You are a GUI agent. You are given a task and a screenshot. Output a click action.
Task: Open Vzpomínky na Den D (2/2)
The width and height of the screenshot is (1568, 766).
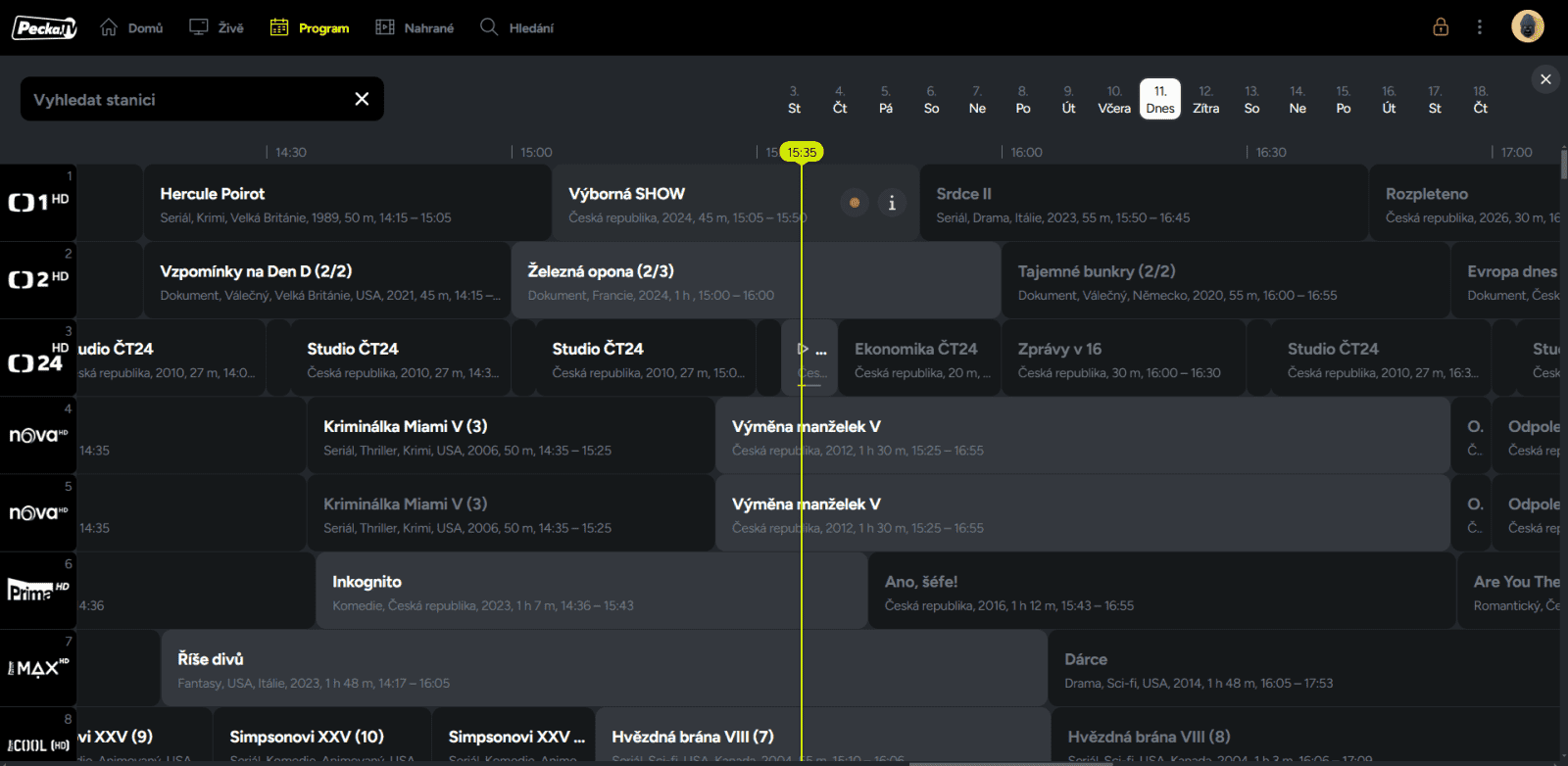(x=327, y=280)
